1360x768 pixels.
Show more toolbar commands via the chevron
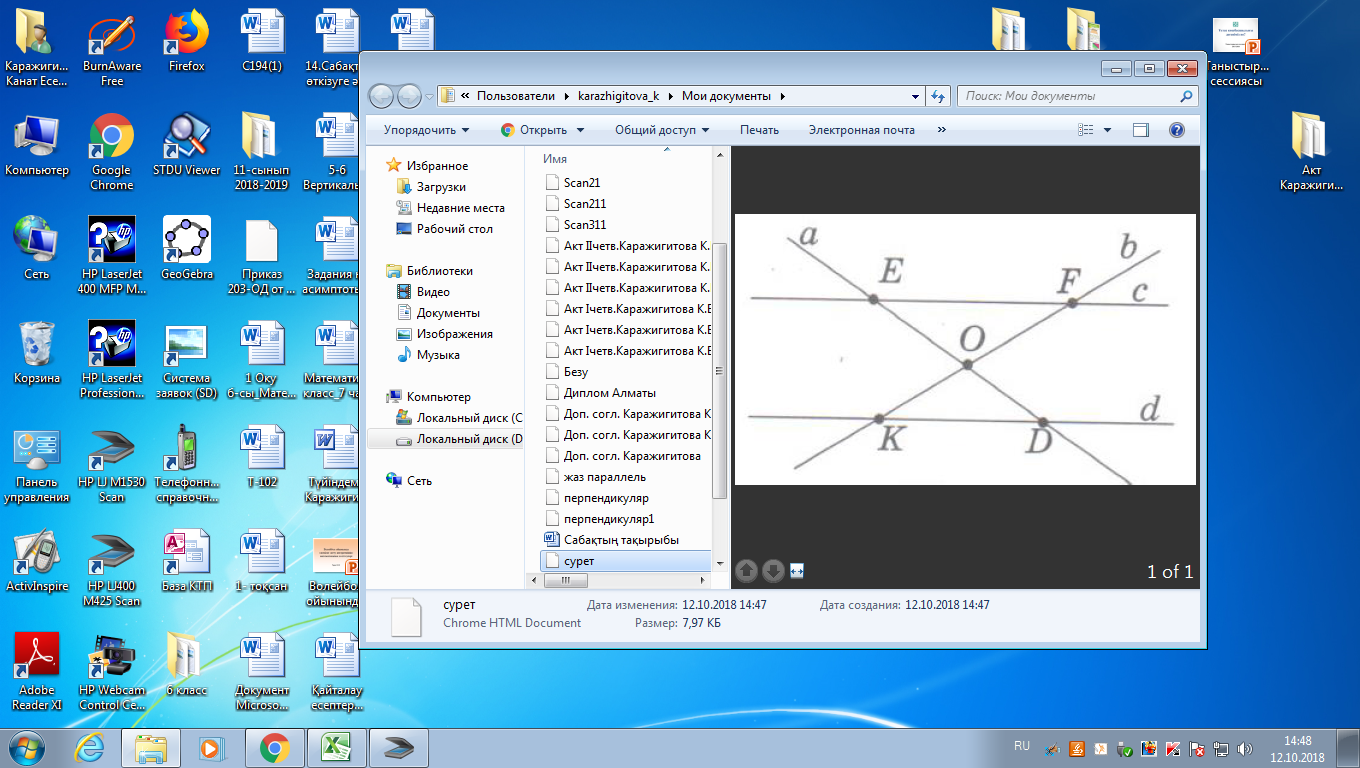click(941, 130)
